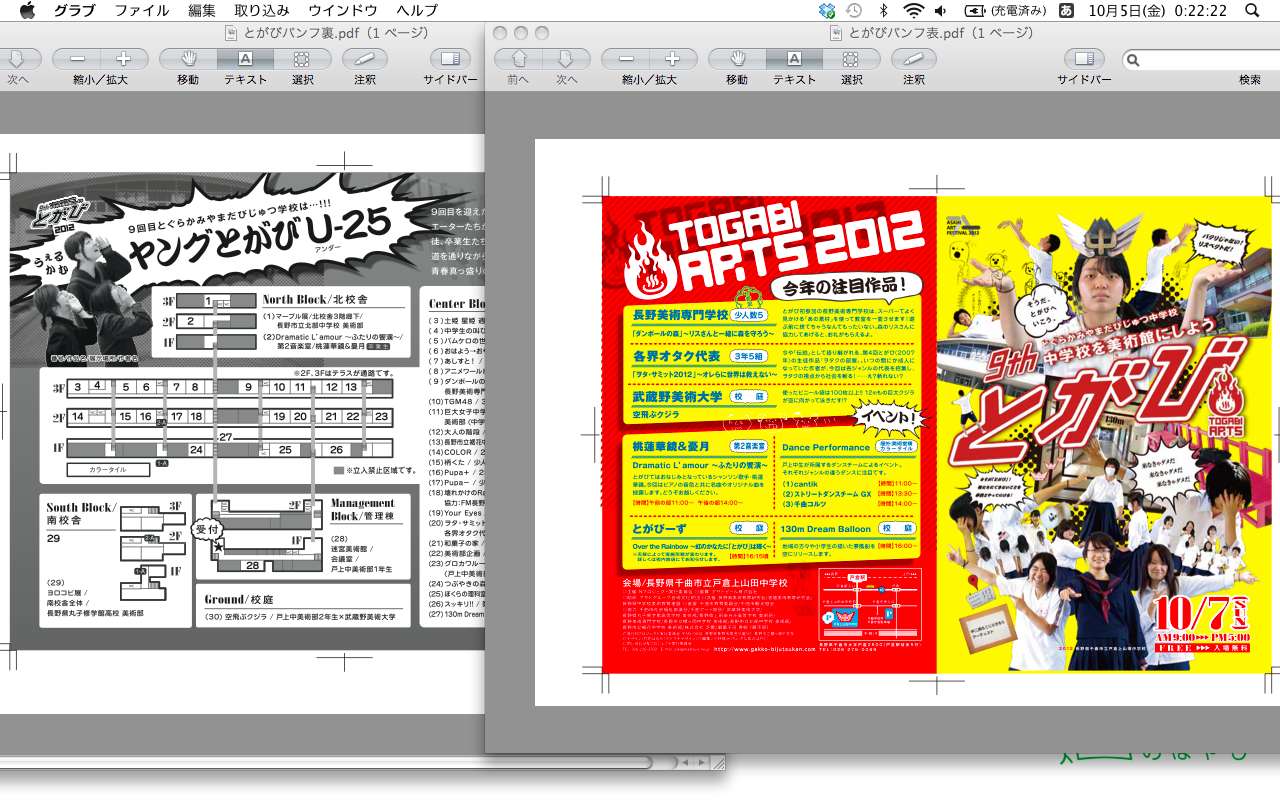This screenshot has width=1280, height=800.
Task: Open the 編集 menu
Action: pyautogui.click(x=202, y=11)
